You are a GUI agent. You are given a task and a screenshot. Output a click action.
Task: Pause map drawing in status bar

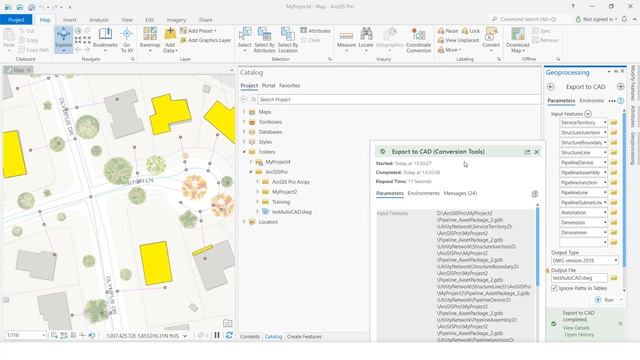[x=217, y=335]
